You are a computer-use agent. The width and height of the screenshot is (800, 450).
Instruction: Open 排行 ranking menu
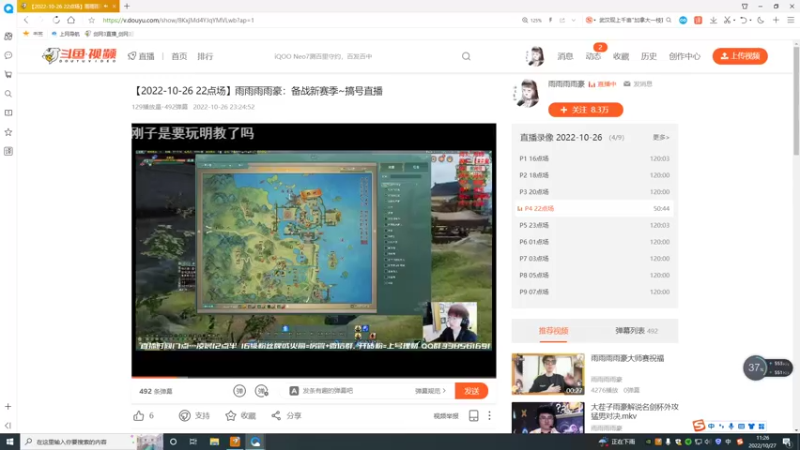[x=205, y=56]
